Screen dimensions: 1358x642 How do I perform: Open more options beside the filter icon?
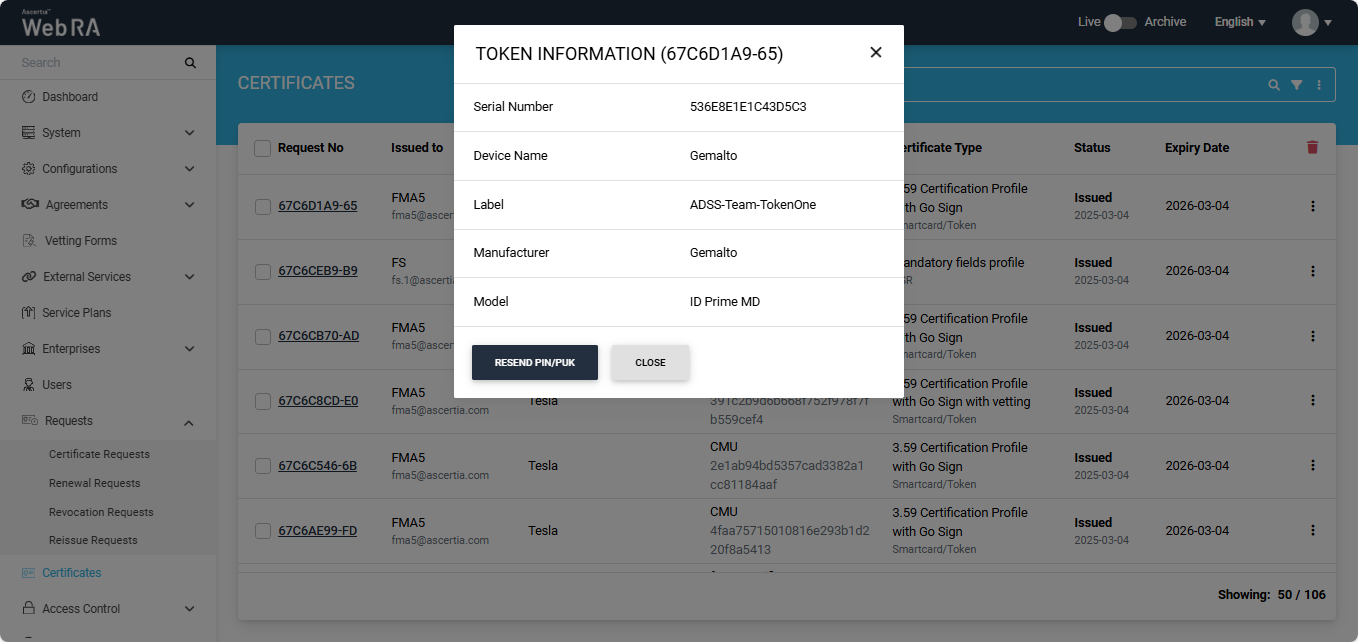pyautogui.click(x=1319, y=85)
